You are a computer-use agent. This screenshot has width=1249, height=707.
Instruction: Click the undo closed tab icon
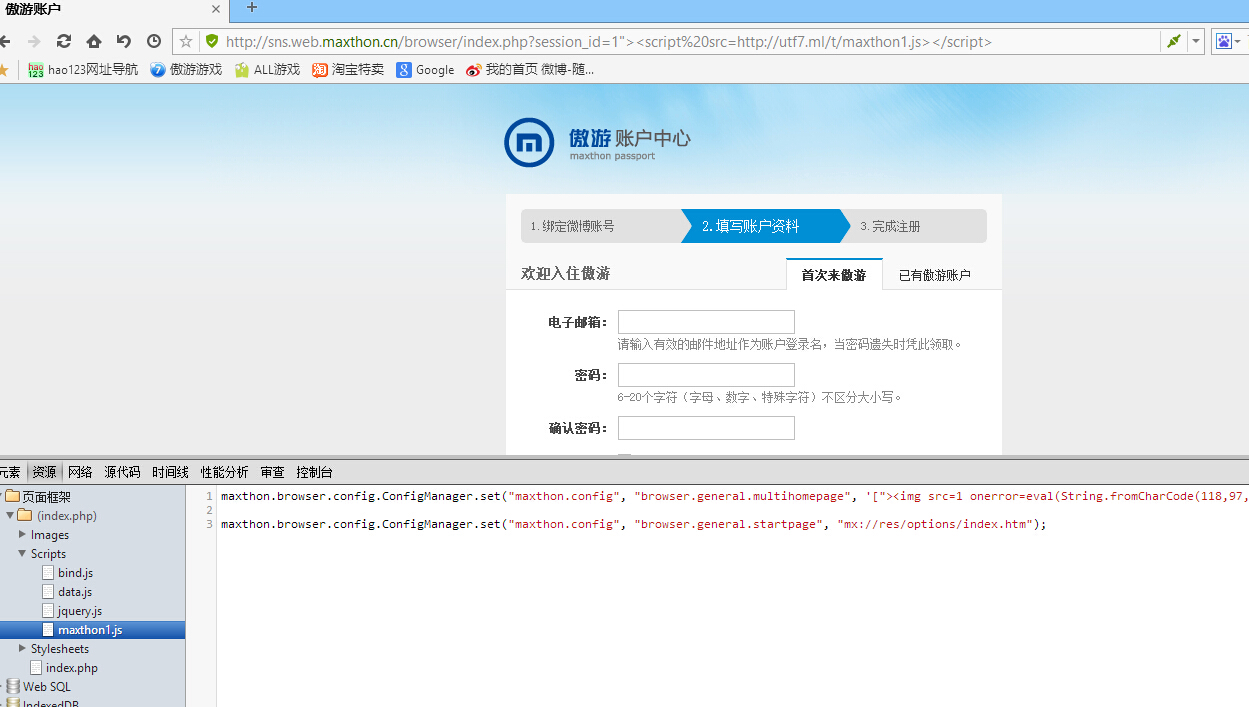point(124,41)
